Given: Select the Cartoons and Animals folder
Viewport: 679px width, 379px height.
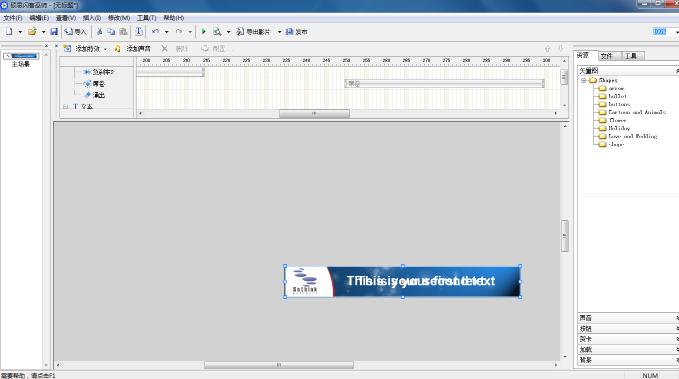Looking at the screenshot, I should (637, 112).
